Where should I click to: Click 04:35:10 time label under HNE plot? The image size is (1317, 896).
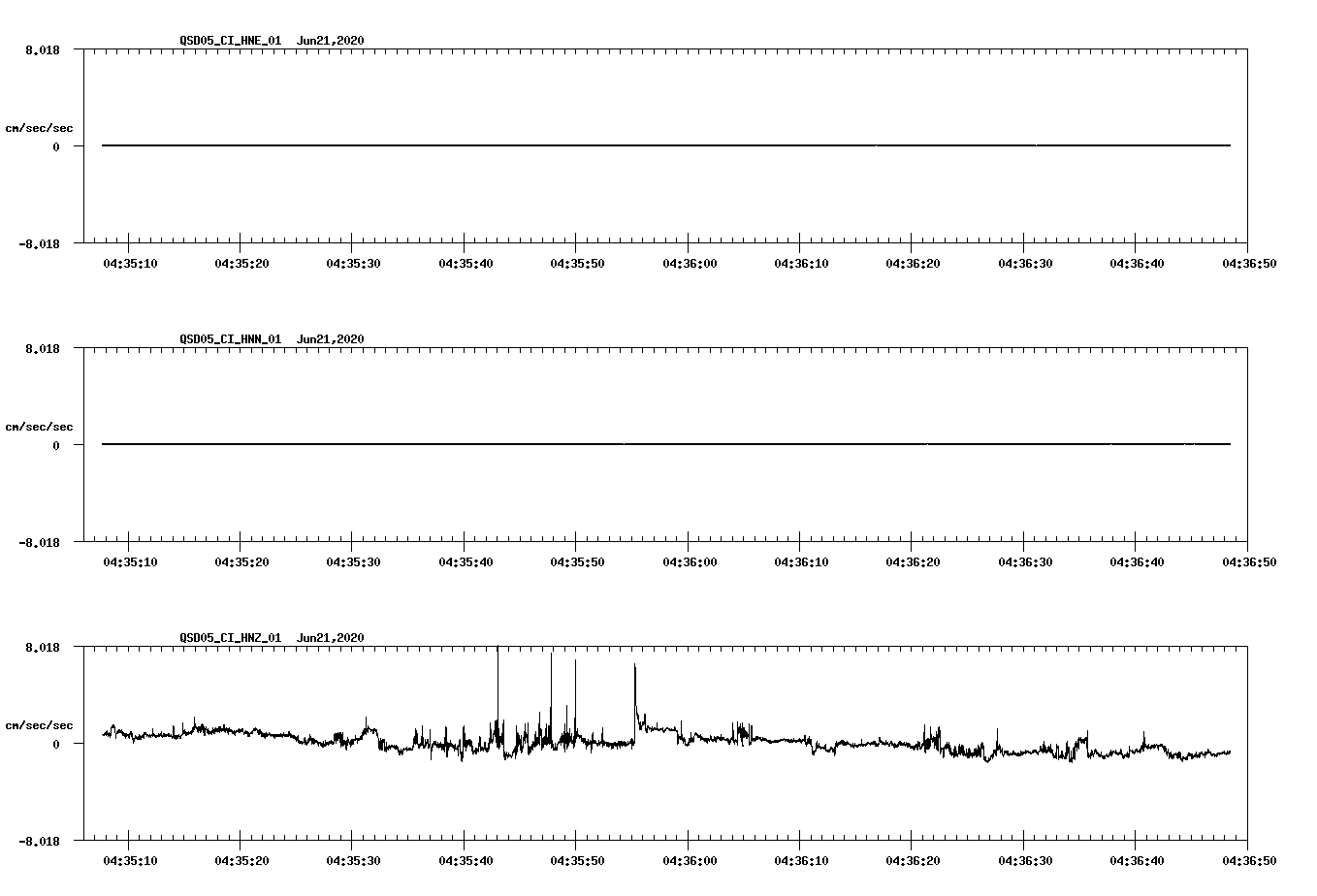(129, 264)
